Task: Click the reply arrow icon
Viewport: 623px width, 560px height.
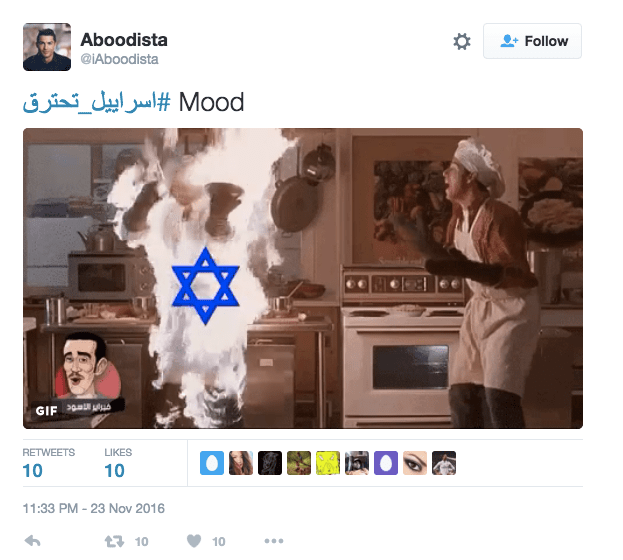Action: click(x=33, y=541)
